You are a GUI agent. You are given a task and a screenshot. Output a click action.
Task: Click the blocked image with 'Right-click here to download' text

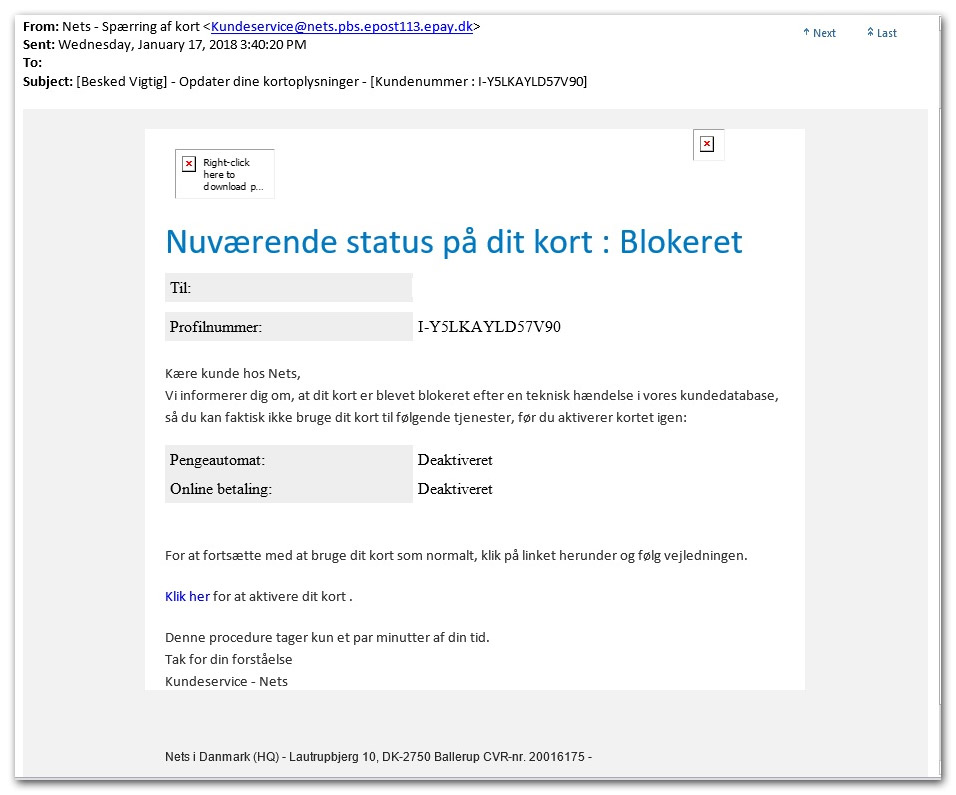[x=224, y=174]
